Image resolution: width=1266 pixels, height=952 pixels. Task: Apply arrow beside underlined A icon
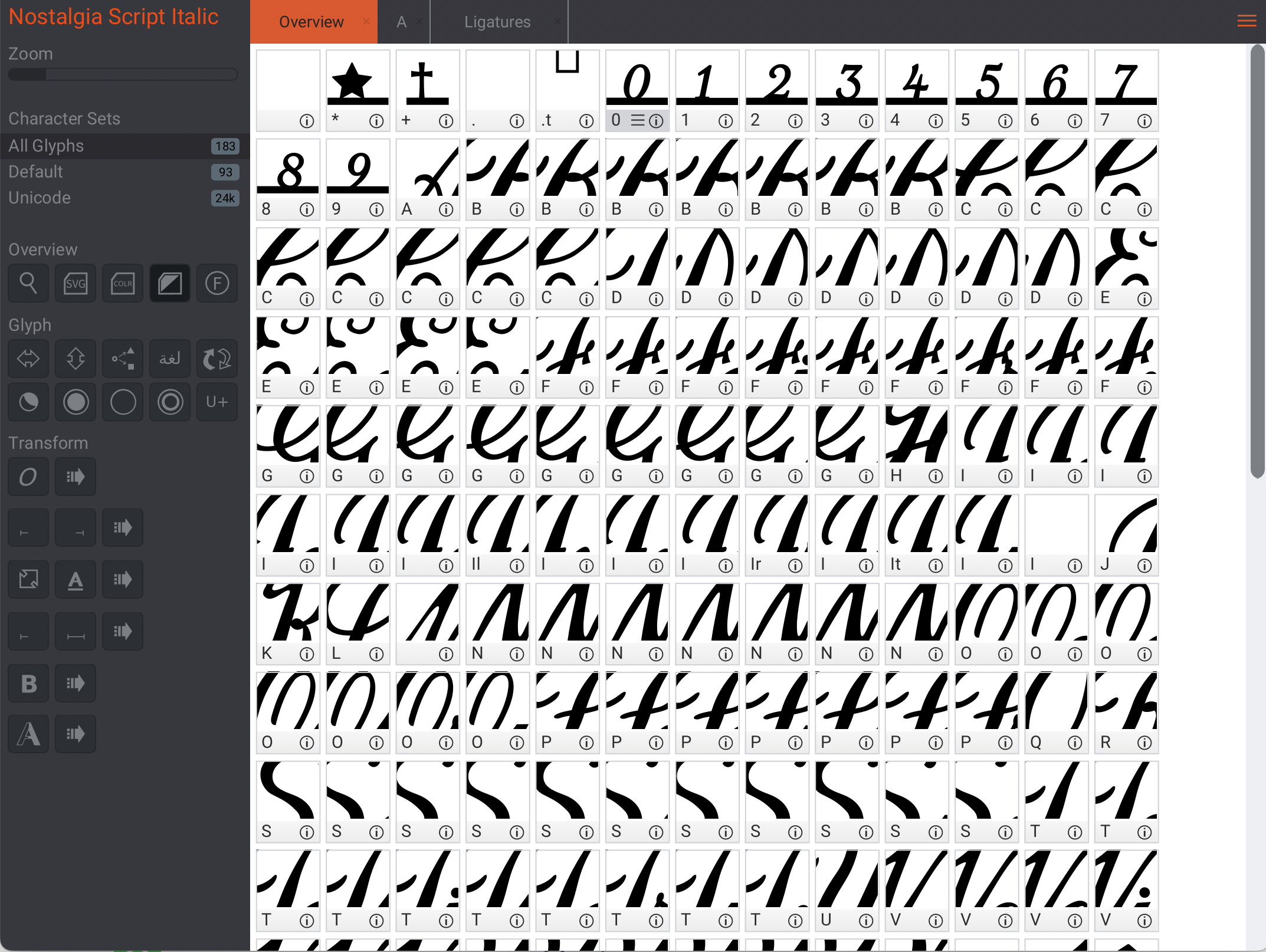[x=123, y=579]
